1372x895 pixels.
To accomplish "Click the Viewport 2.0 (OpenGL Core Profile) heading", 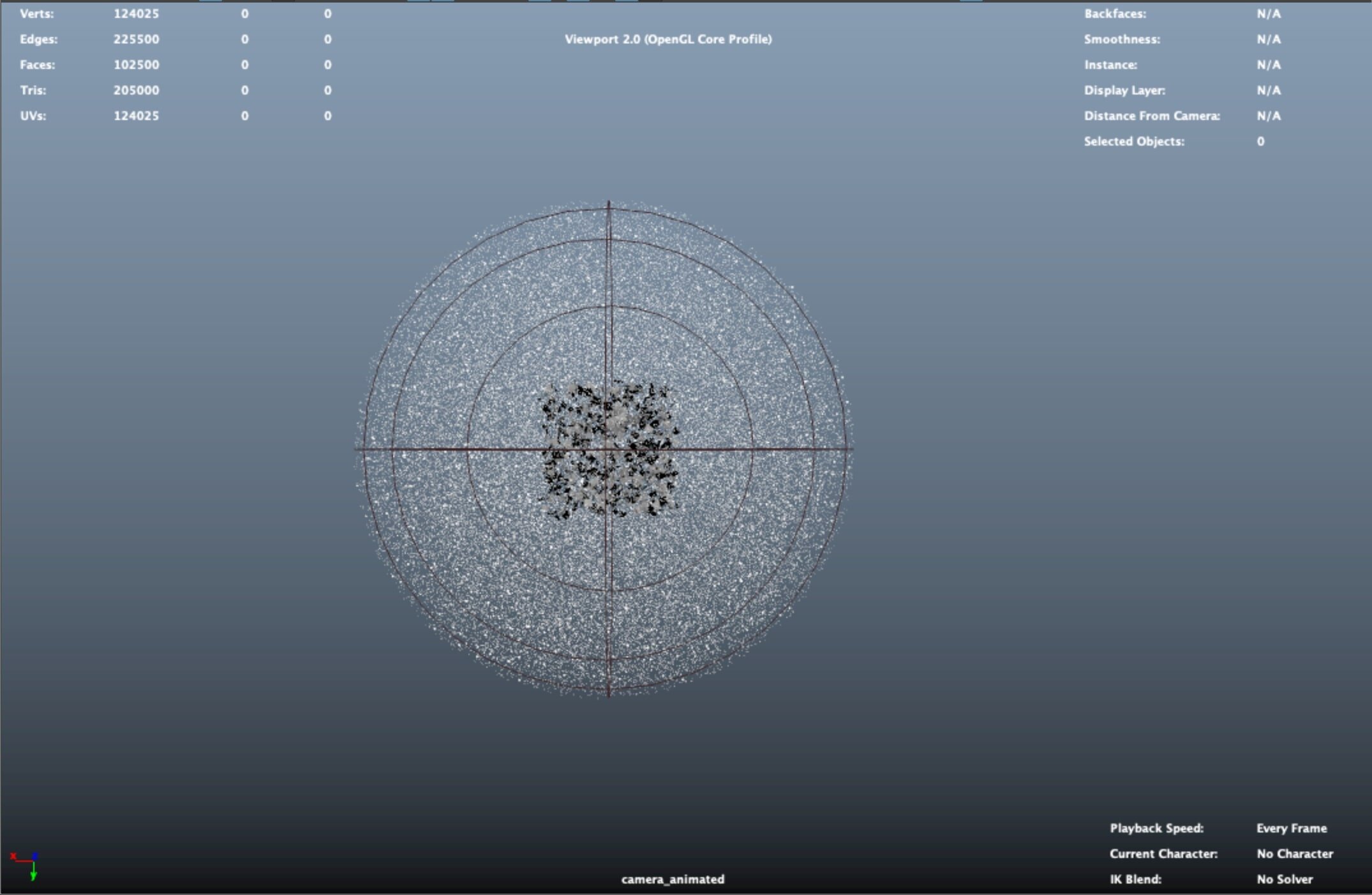I will 668,39.
